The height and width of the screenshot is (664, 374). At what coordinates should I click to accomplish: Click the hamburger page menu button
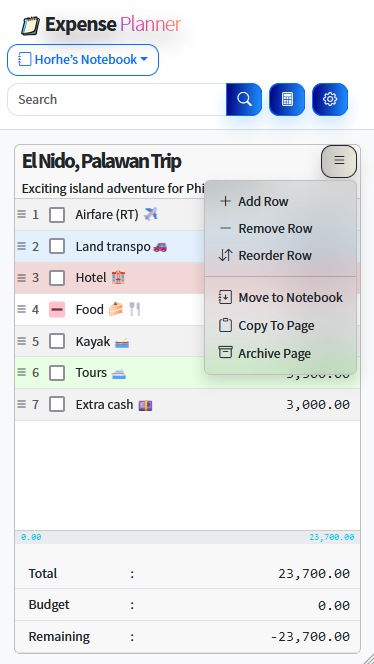tap(339, 161)
